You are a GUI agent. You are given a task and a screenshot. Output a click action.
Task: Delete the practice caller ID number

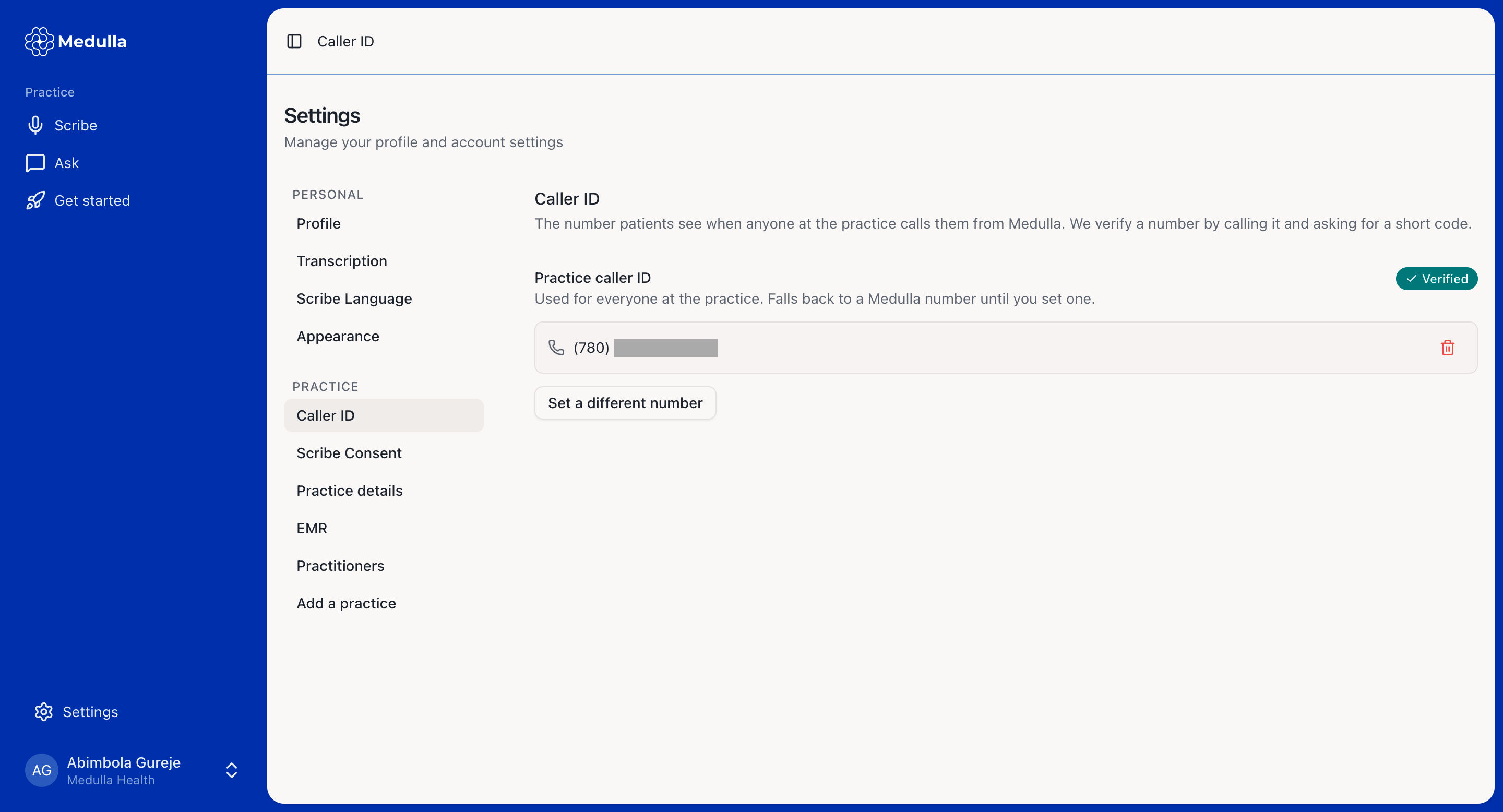pos(1448,348)
